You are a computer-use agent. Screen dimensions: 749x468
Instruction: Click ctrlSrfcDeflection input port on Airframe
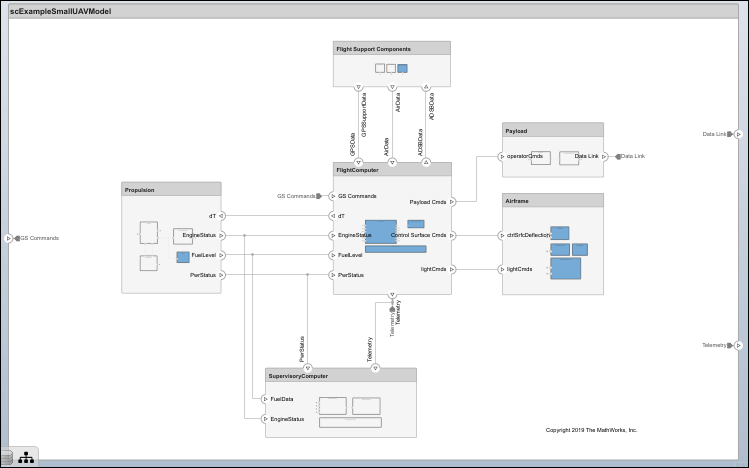pyautogui.click(x=502, y=235)
